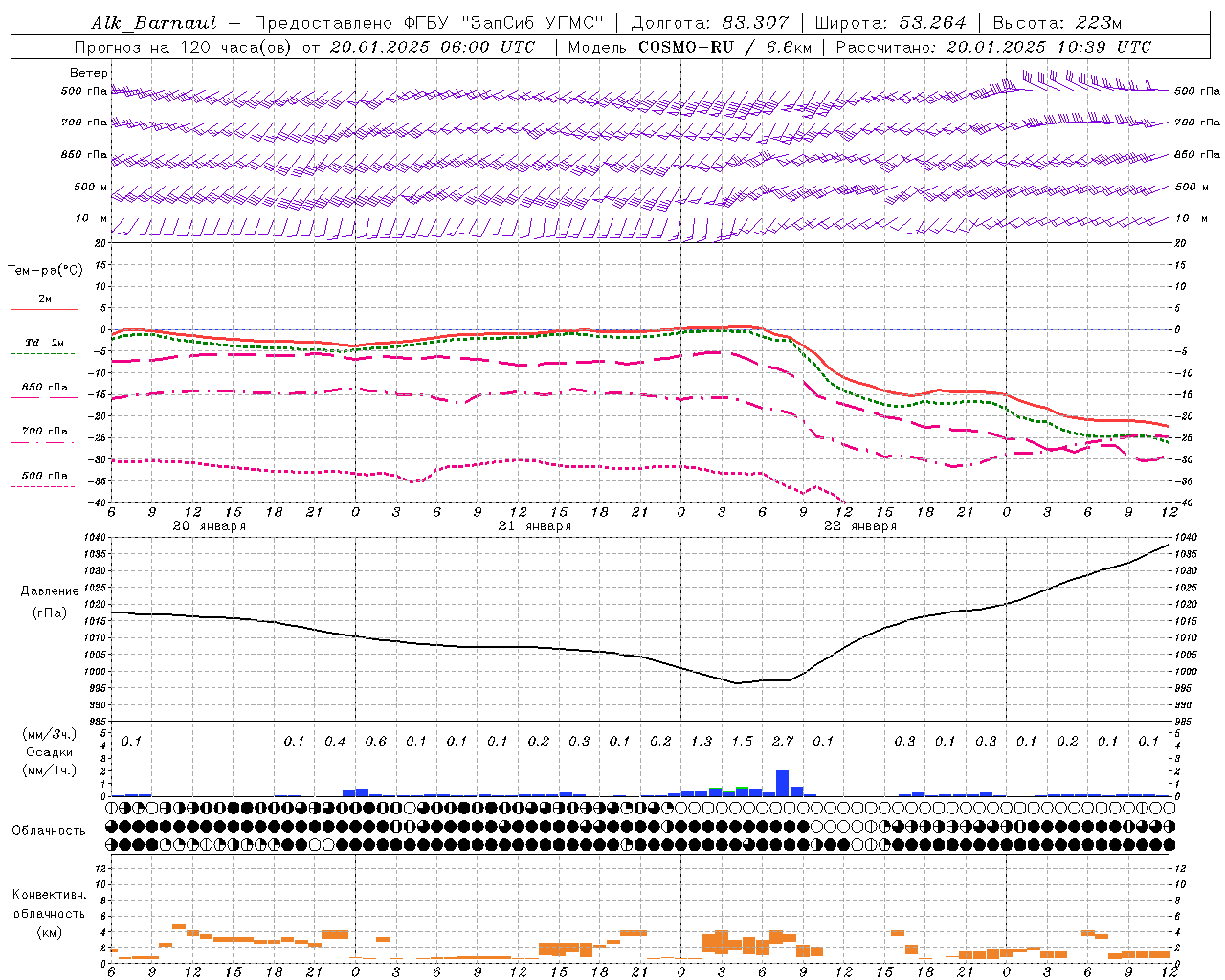
Task: Click the 22 января date label
Action: (859, 526)
